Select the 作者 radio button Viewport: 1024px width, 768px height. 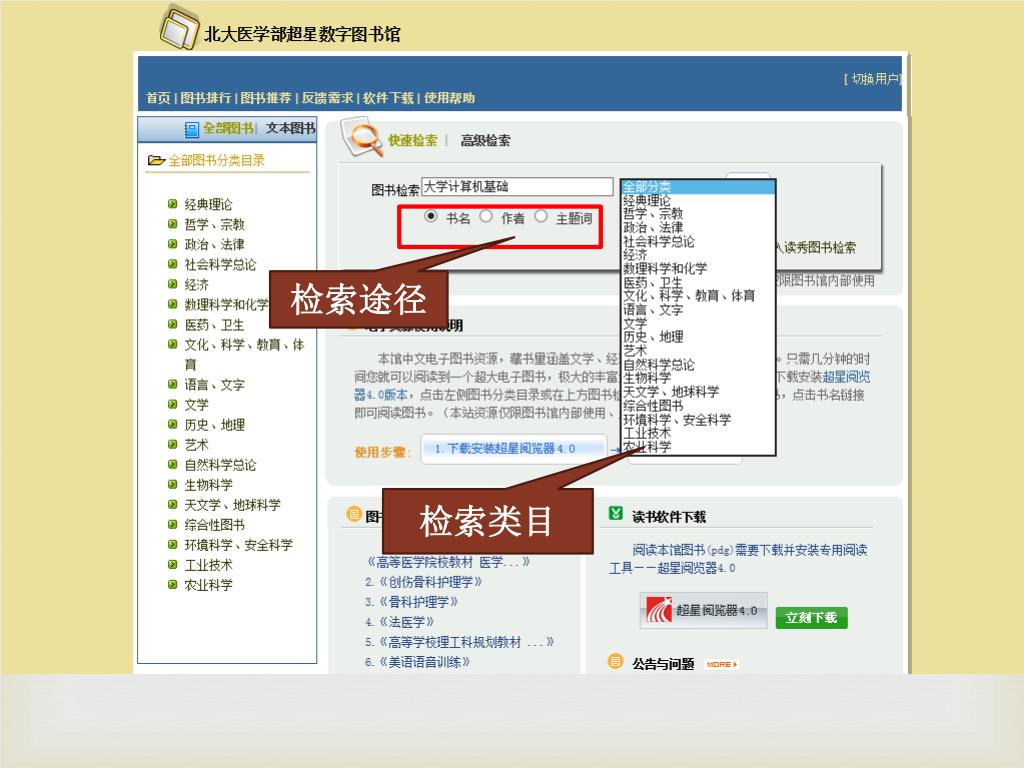coord(486,216)
